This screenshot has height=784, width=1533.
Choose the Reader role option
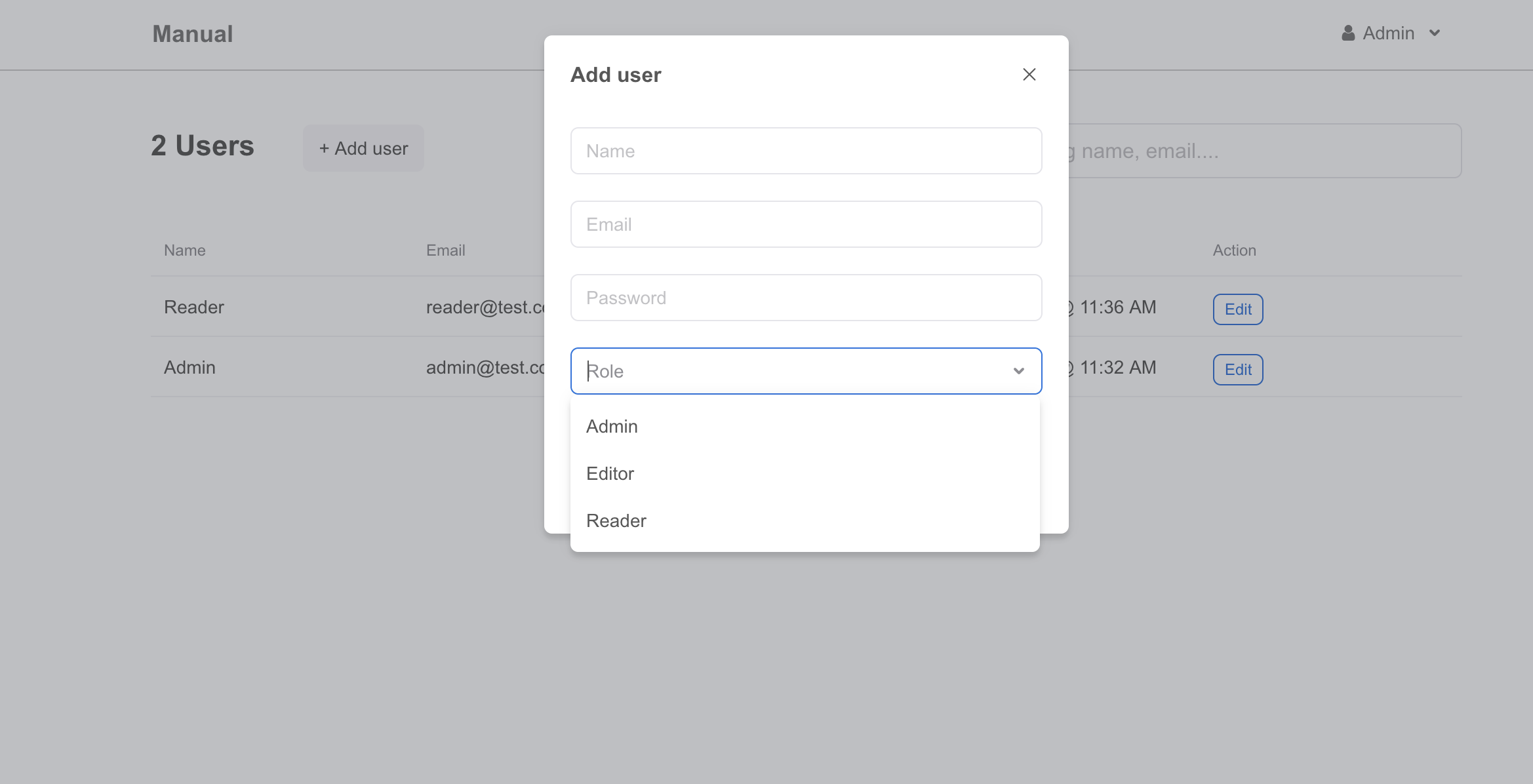[616, 521]
